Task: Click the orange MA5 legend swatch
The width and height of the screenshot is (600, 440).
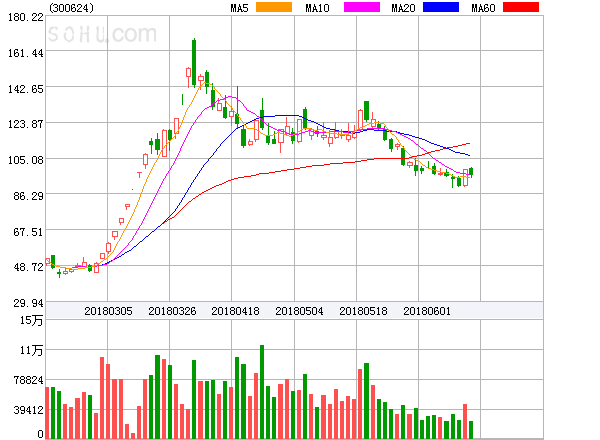Action: click(274, 7)
